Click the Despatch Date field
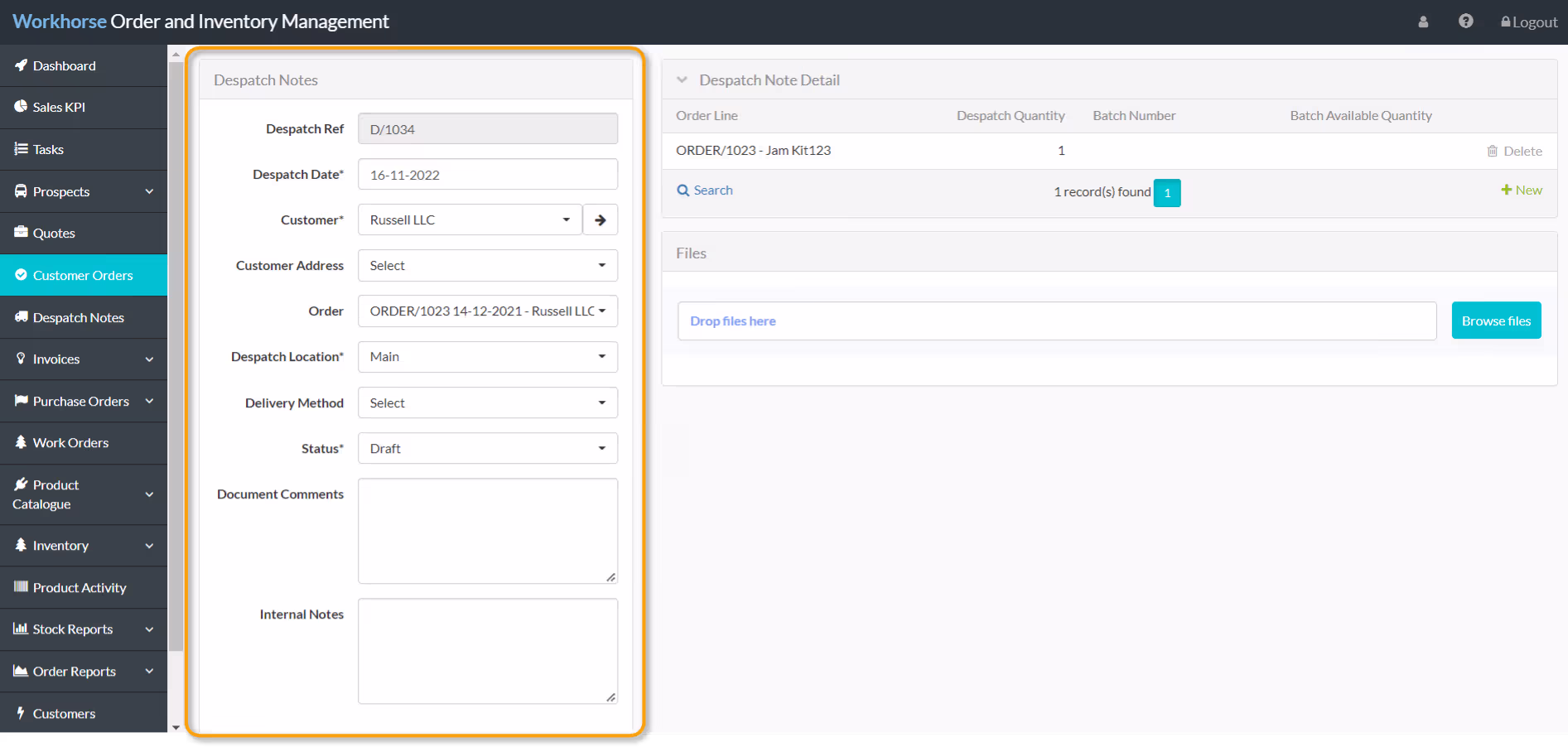1568x747 pixels. click(488, 175)
